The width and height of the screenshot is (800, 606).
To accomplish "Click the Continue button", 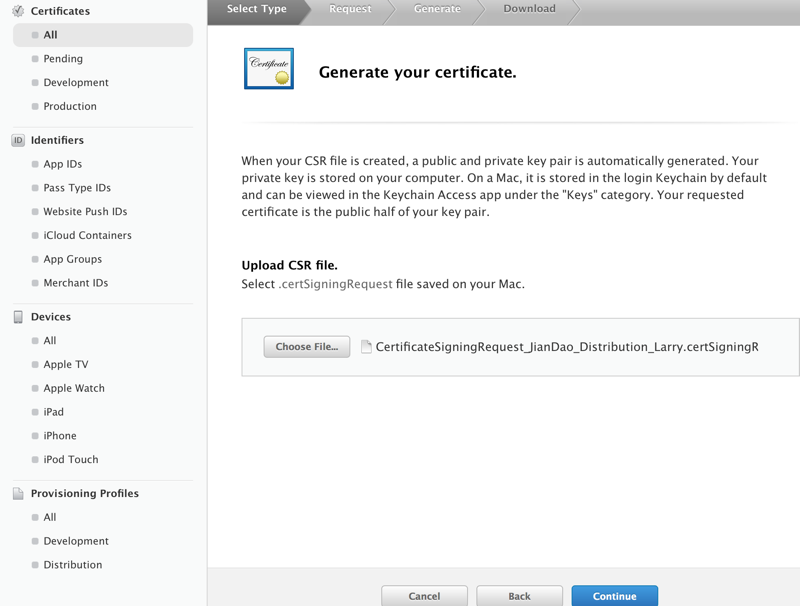I will 614,596.
